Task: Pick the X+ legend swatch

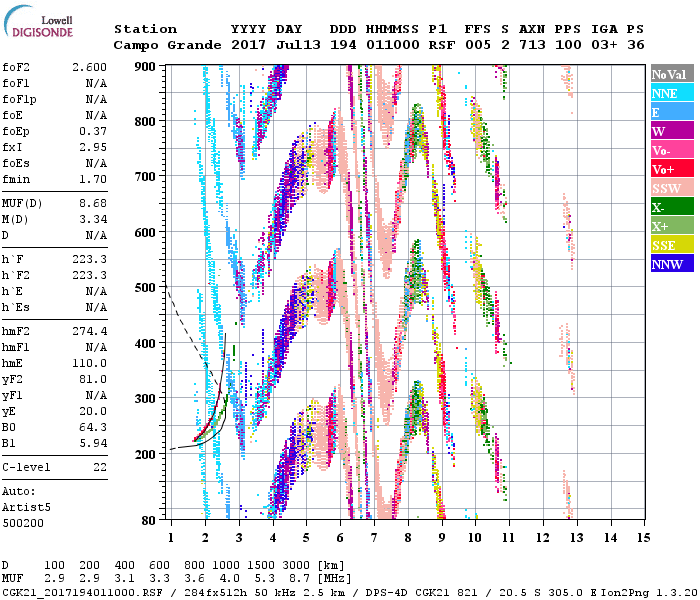Action: point(670,226)
